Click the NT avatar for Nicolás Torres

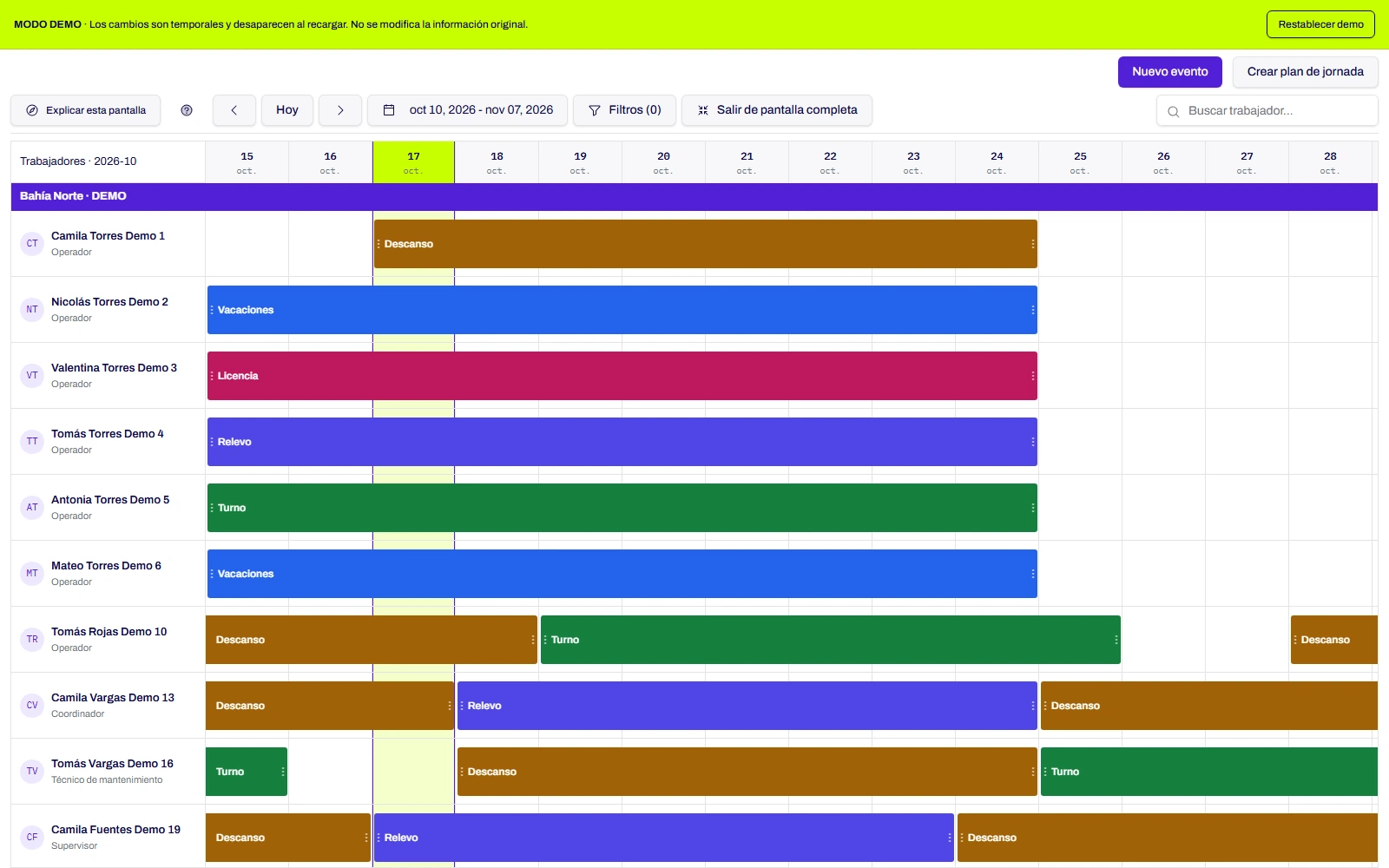click(x=32, y=310)
